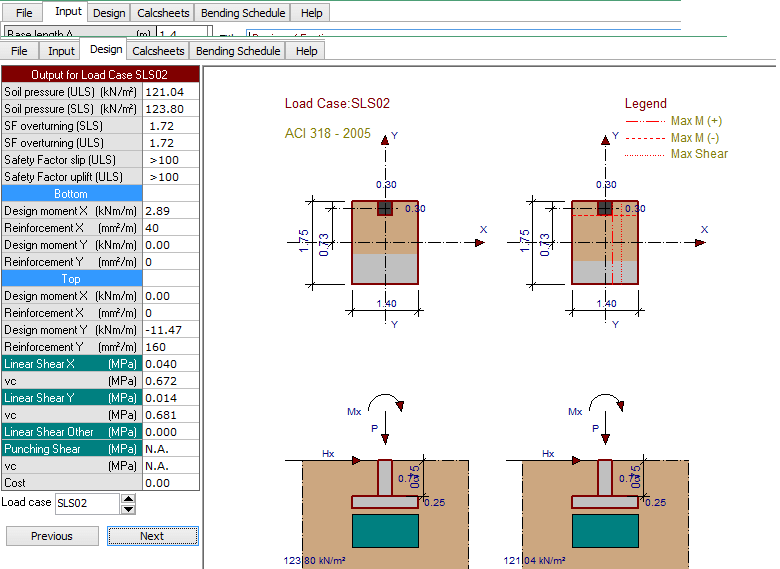Select the Cost value 0.00
This screenshot has height=569, width=780.
[171, 483]
